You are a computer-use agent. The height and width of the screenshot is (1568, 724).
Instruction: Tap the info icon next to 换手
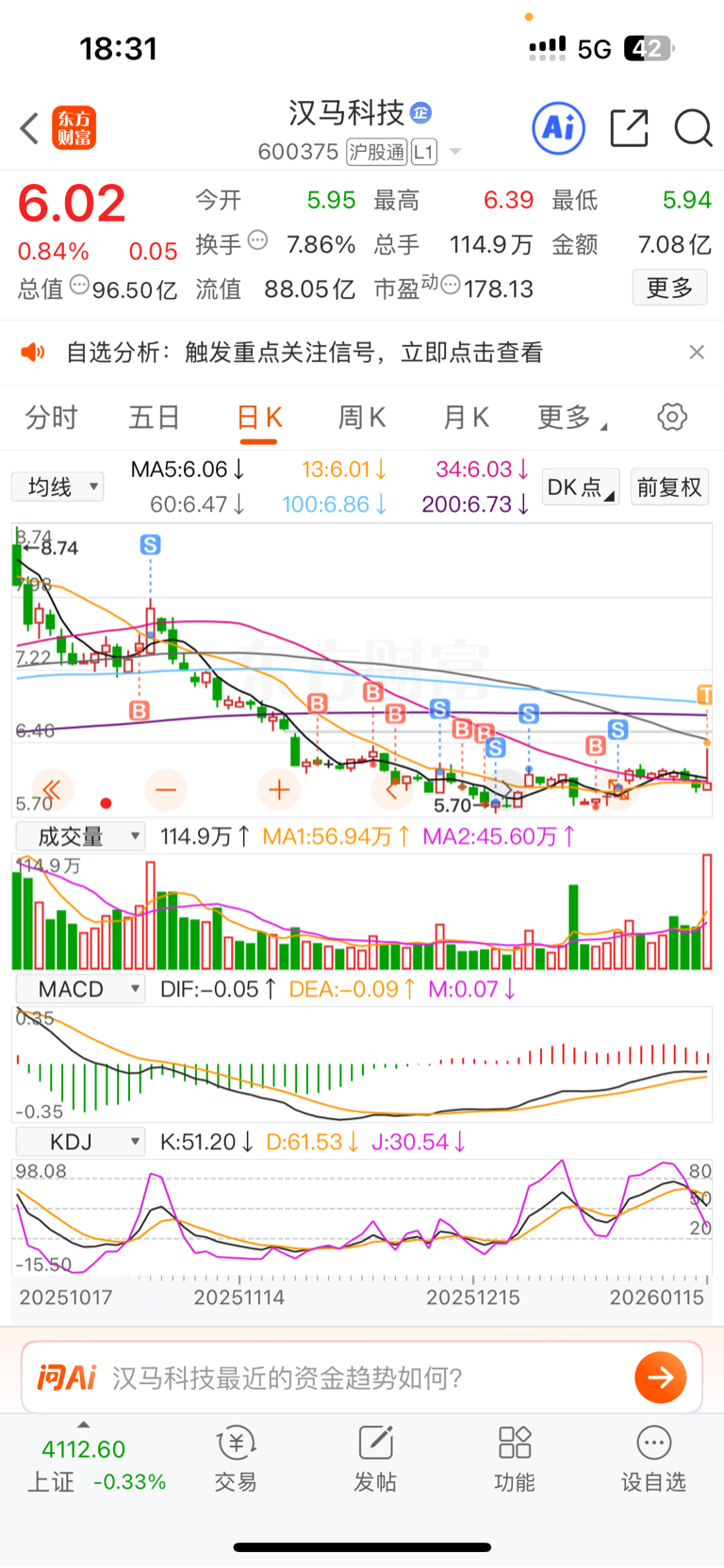257,241
